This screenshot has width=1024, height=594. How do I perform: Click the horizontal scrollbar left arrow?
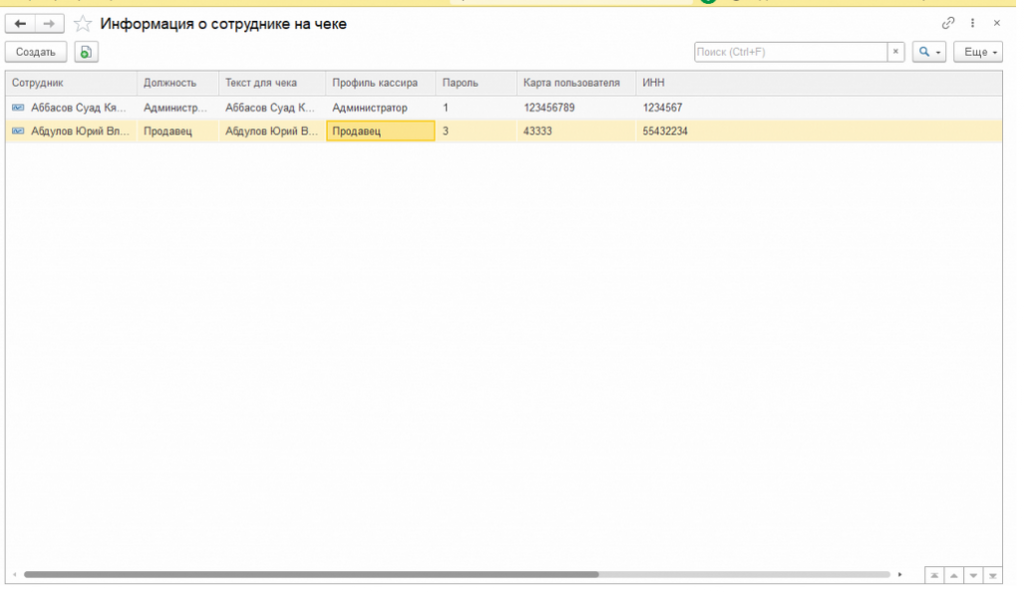(x=14, y=574)
